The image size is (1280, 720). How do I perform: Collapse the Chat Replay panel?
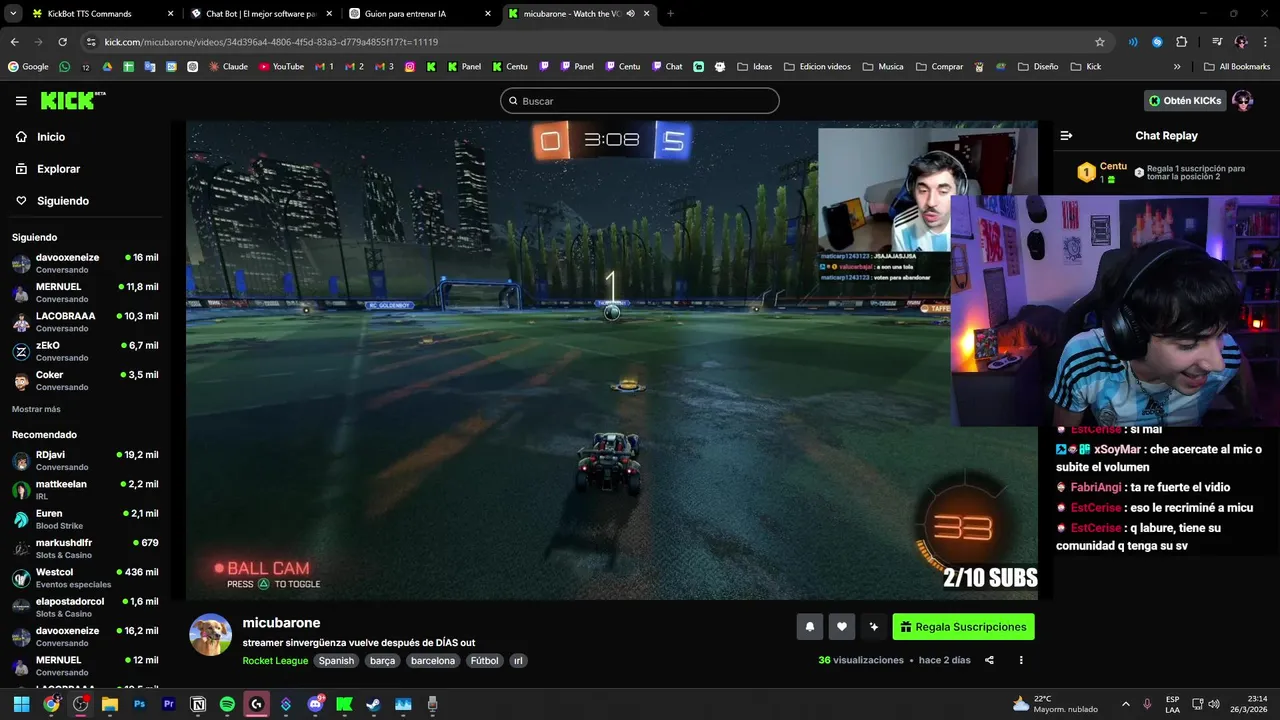[x=1066, y=136]
